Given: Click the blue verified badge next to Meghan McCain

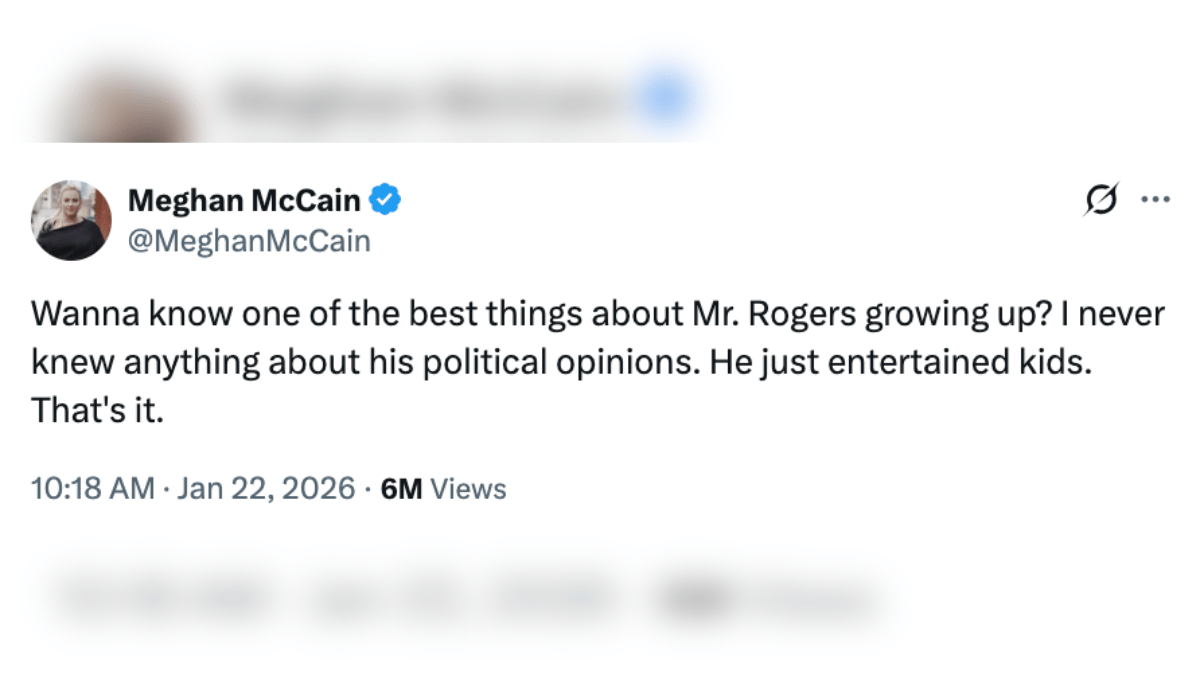Looking at the screenshot, I should [x=387, y=199].
